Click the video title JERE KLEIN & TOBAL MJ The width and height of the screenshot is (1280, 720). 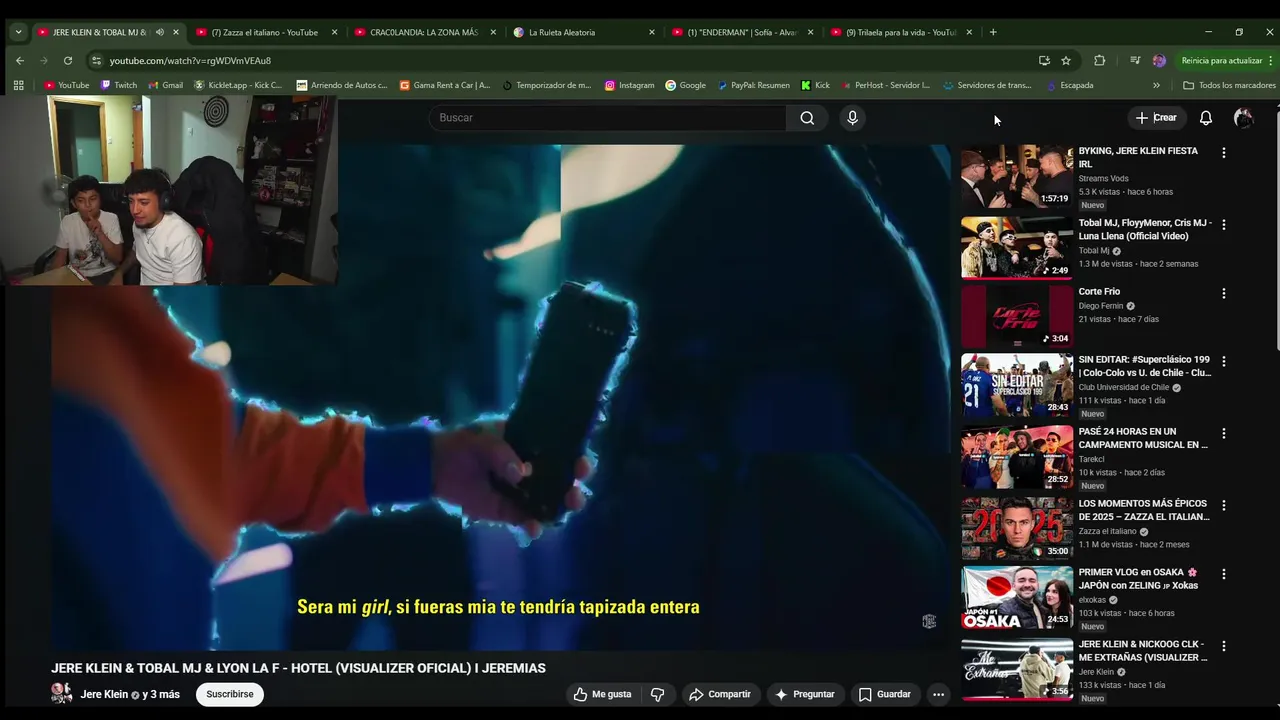click(298, 668)
